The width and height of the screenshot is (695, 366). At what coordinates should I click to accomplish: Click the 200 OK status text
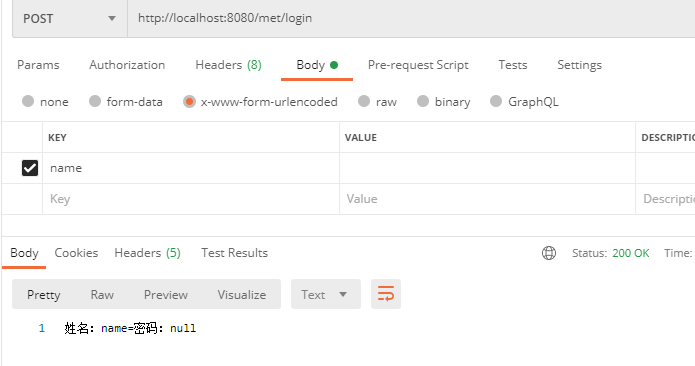[x=631, y=253]
